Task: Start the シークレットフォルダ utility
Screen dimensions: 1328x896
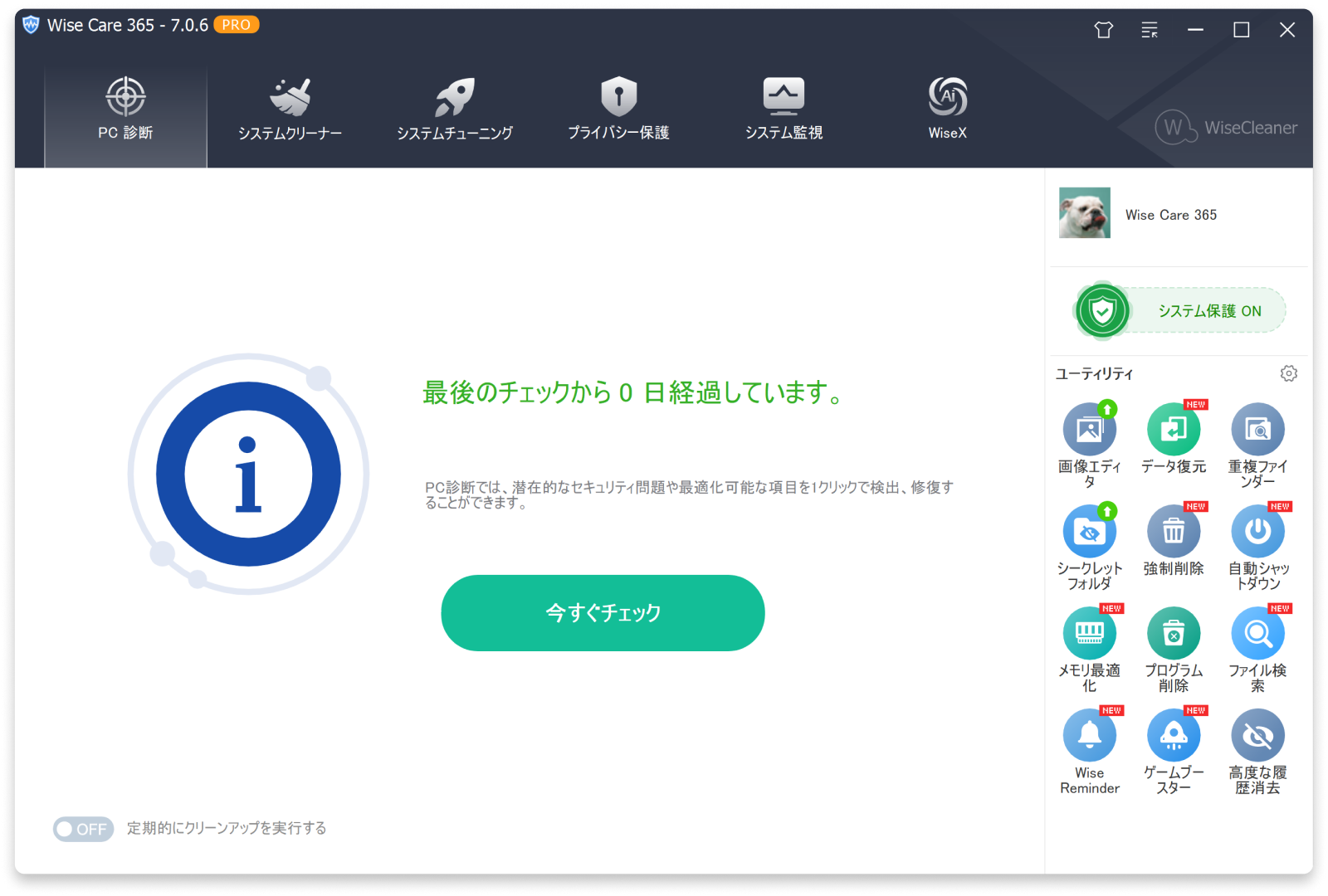Action: point(1090,531)
